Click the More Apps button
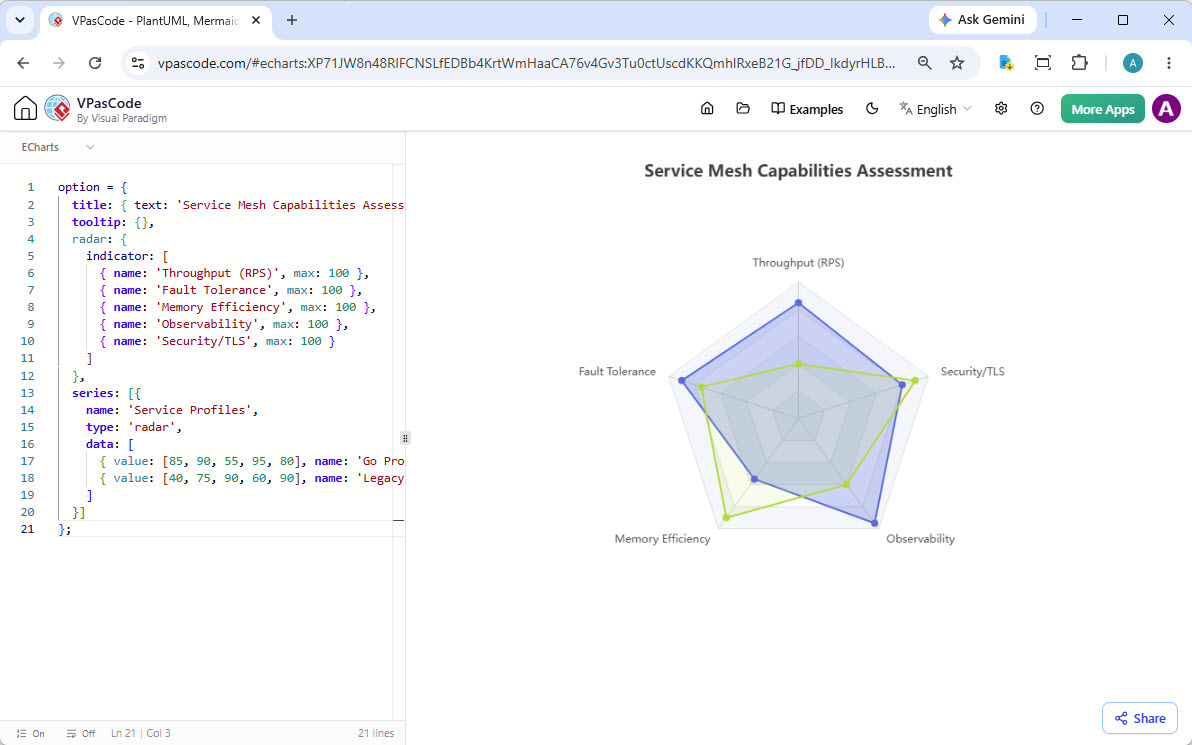This screenshot has height=745, width=1192. (x=1102, y=109)
